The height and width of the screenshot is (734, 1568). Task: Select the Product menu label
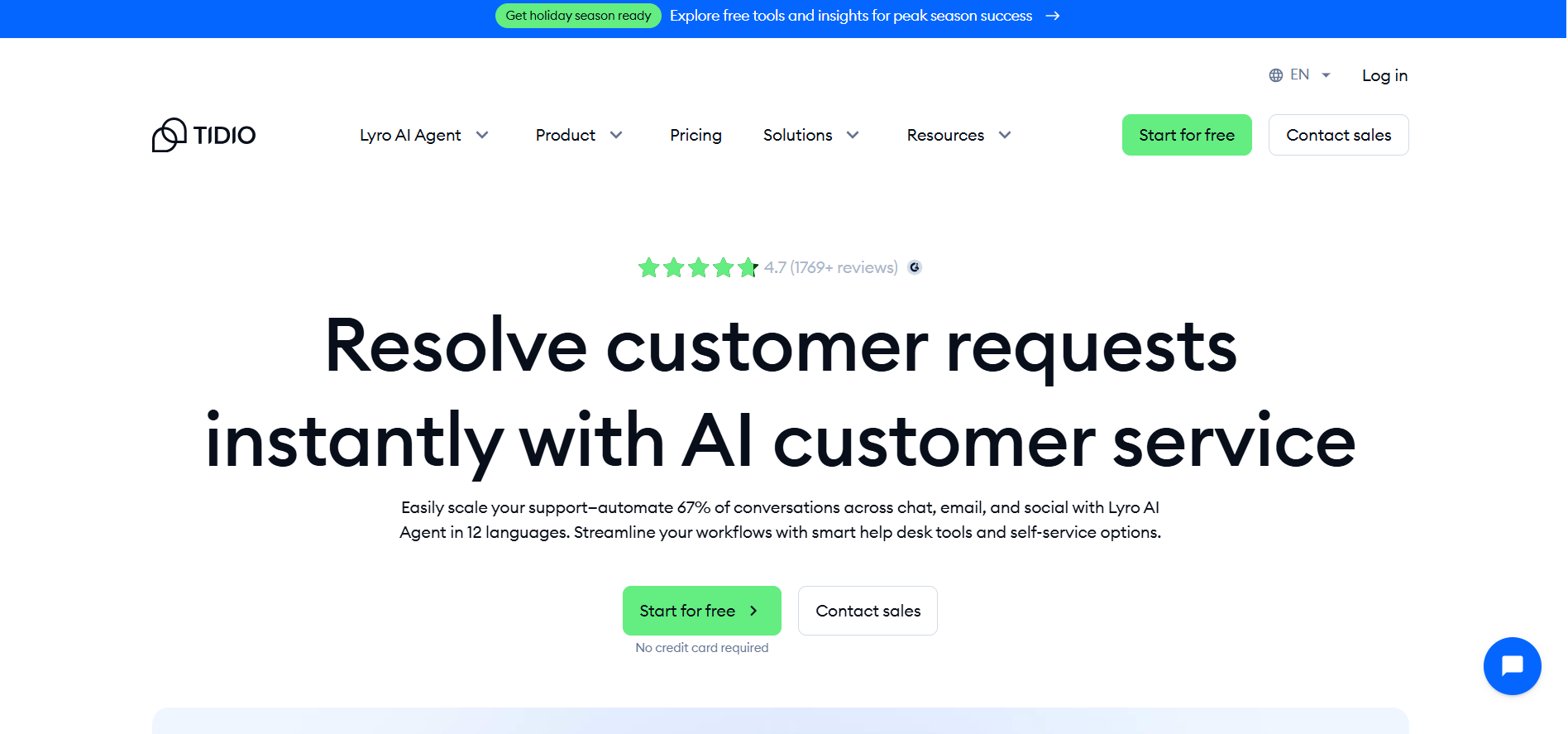click(x=566, y=135)
